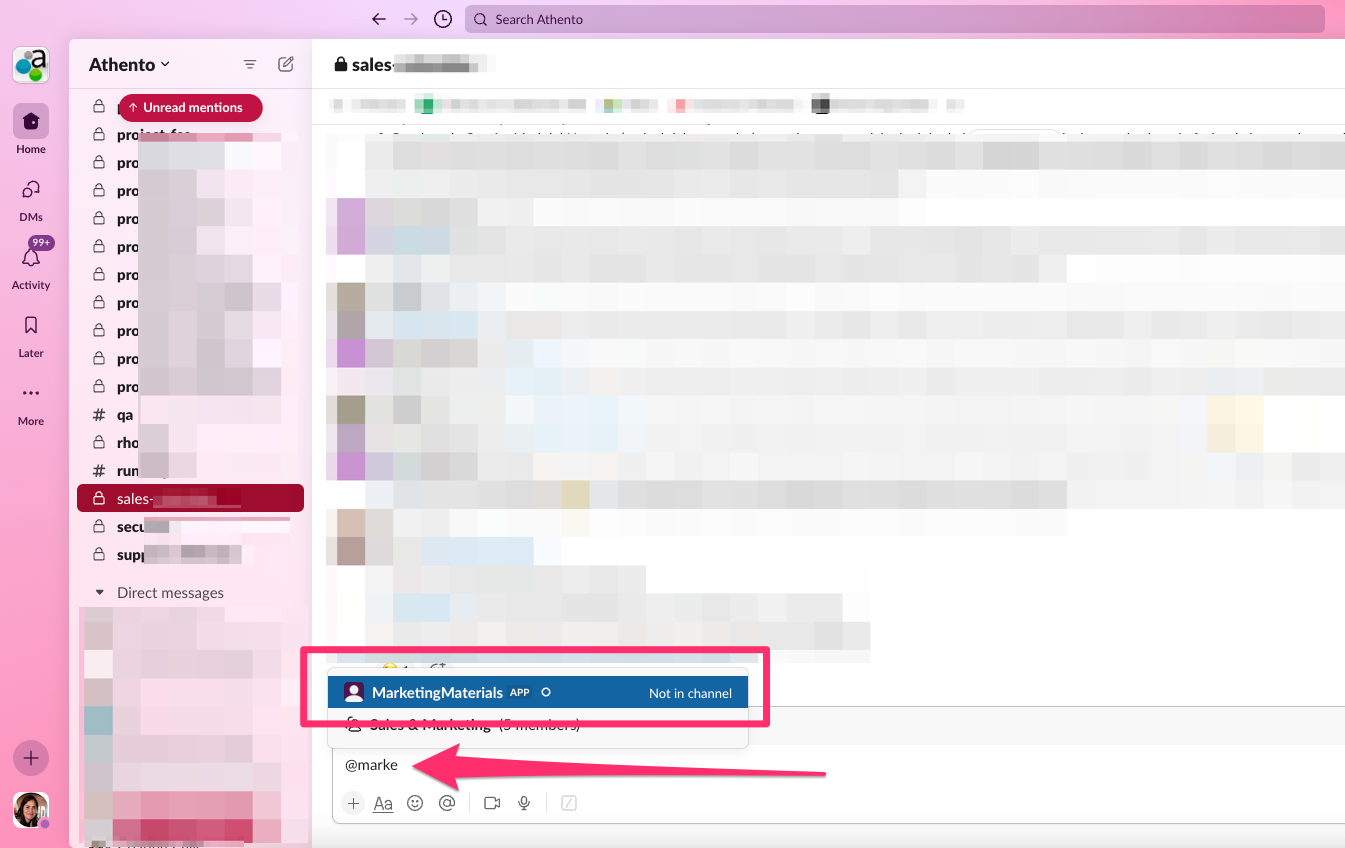Expand the plus menu in the composer
Screen dimensions: 1345x848
tap(352, 803)
